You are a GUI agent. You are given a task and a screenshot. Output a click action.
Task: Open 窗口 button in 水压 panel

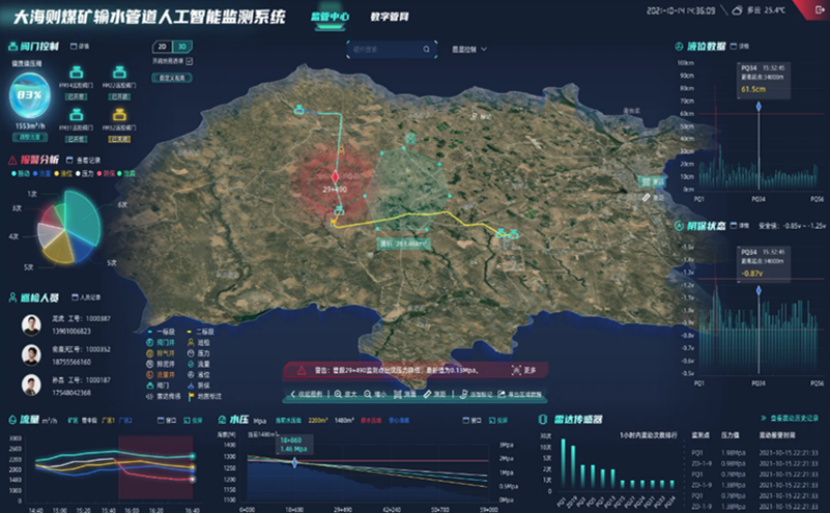(x=472, y=420)
